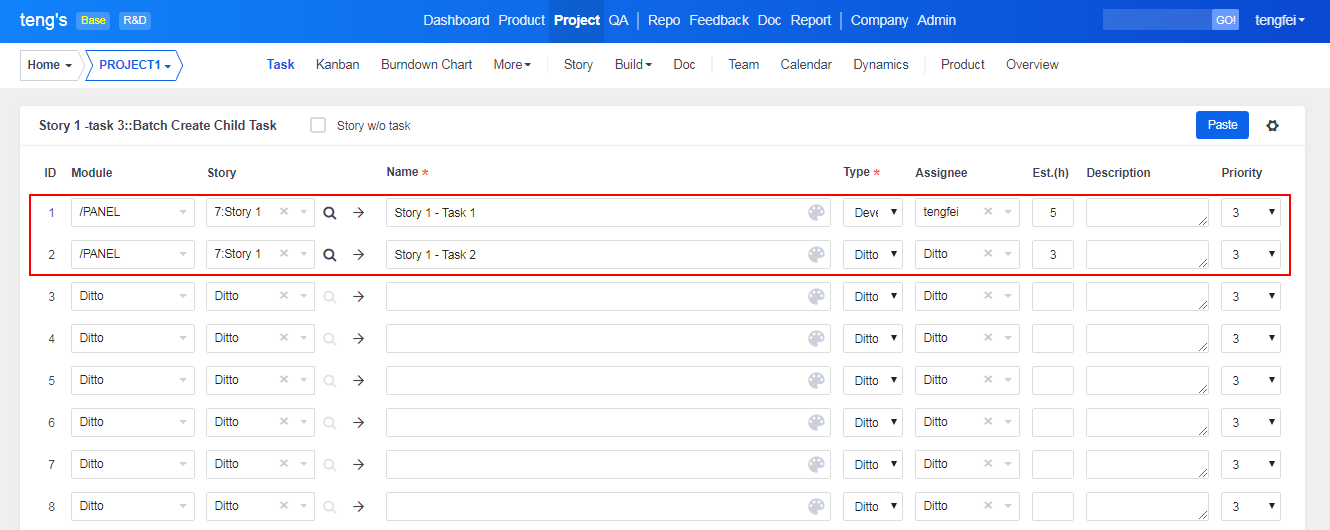
Task: Click the settings gear icon beside Paste
Action: tap(1272, 126)
